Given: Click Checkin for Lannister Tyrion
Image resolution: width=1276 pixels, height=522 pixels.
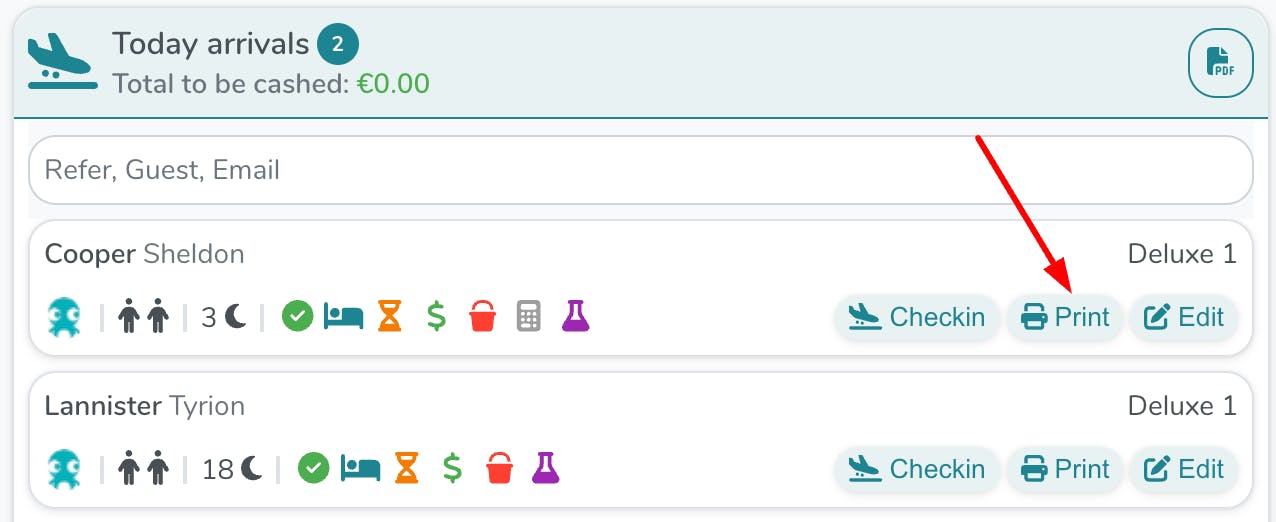Looking at the screenshot, I should [x=917, y=469].
